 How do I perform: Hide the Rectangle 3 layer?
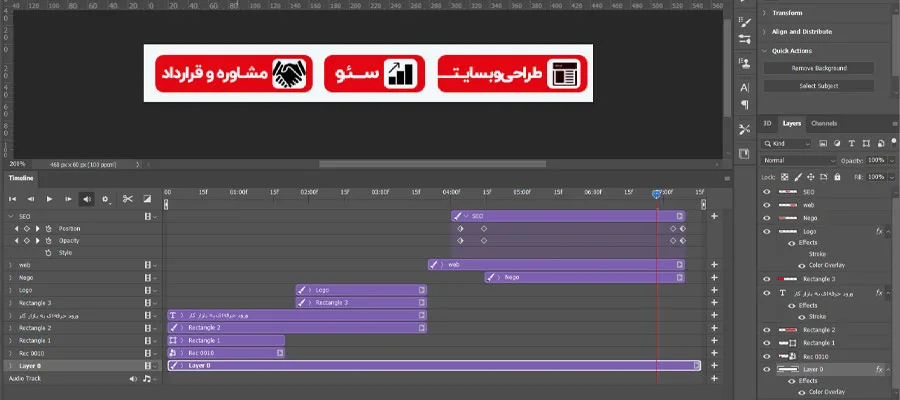coord(766,279)
